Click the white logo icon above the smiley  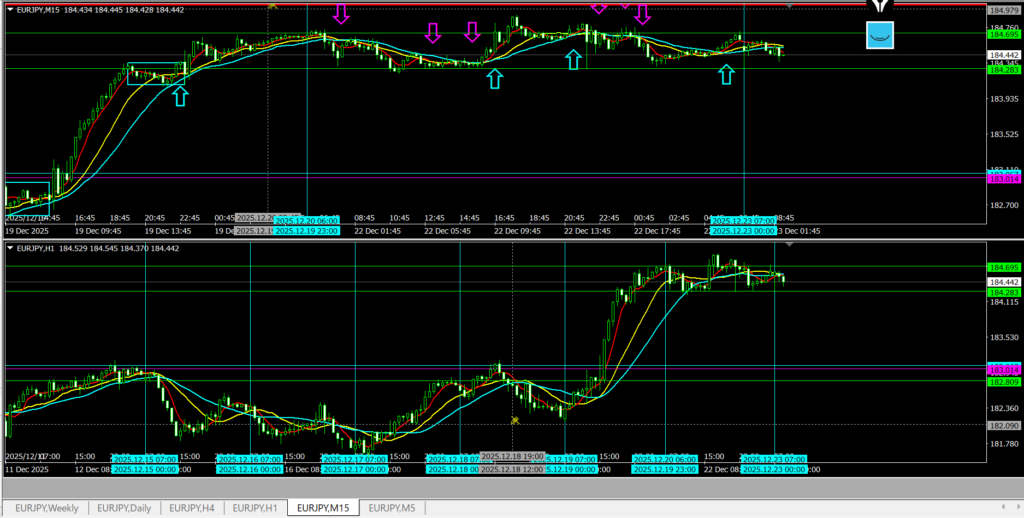(x=880, y=6)
